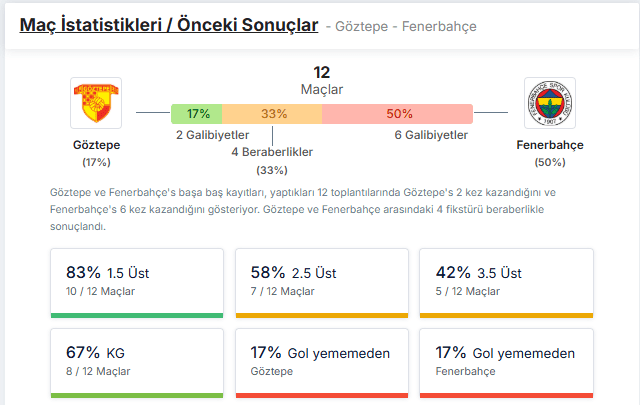Click the 6 Galibiyetler label
Screen dimensions: 640x405
(431, 135)
